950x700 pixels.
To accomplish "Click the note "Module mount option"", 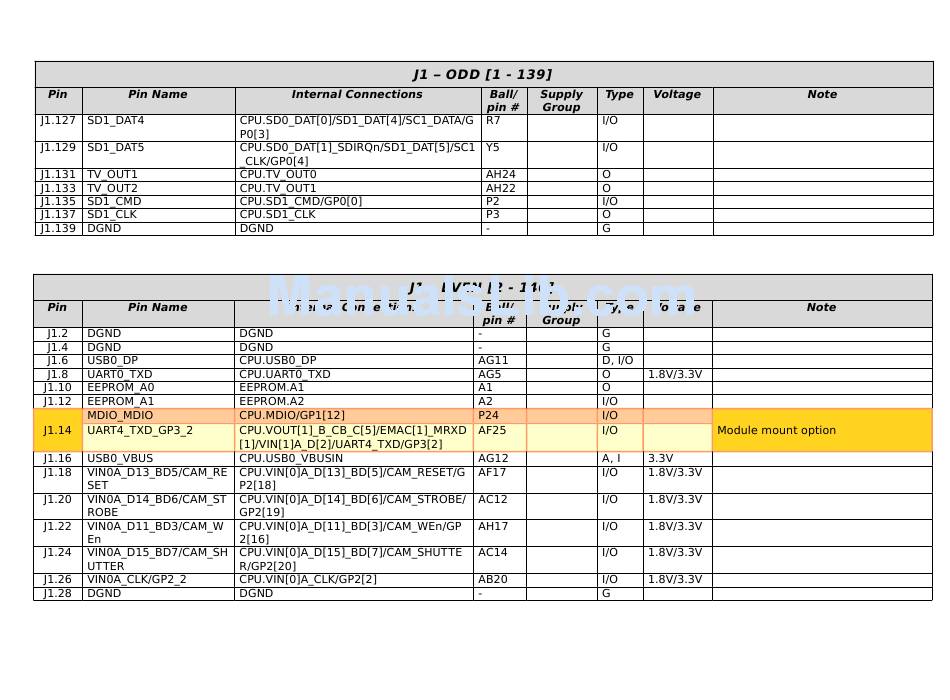I will pos(777,430).
